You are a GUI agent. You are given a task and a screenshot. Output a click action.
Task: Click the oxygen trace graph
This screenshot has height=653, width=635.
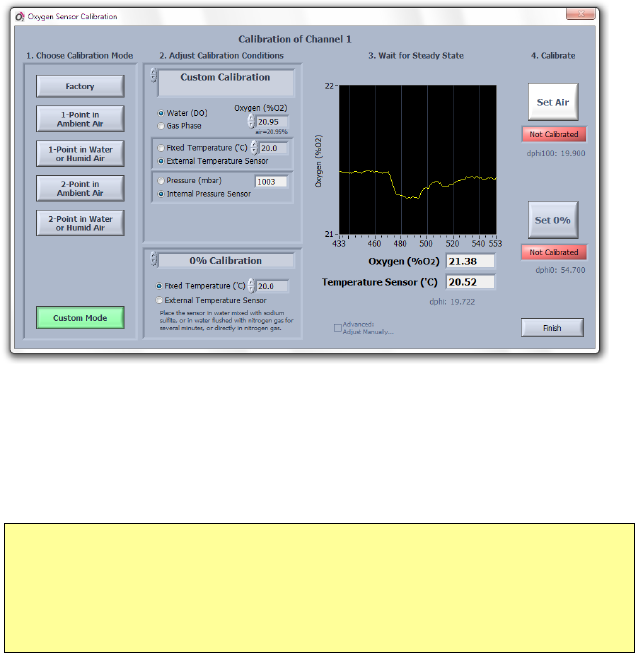418,160
